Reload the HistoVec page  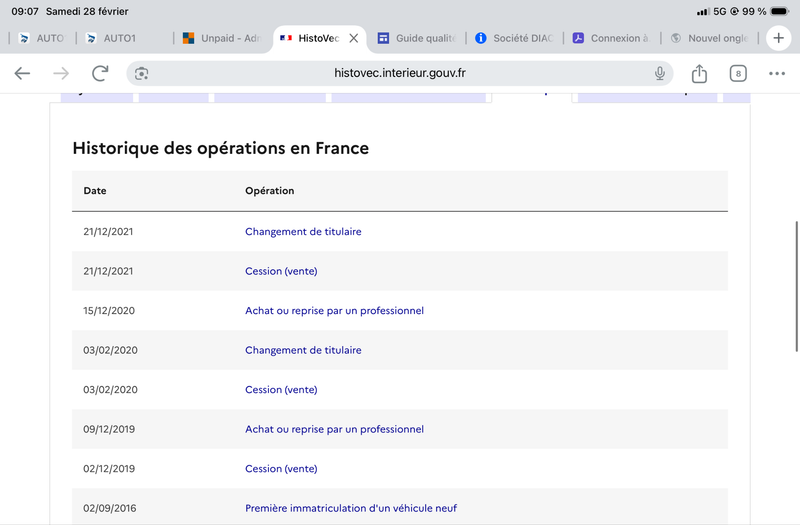click(x=100, y=73)
